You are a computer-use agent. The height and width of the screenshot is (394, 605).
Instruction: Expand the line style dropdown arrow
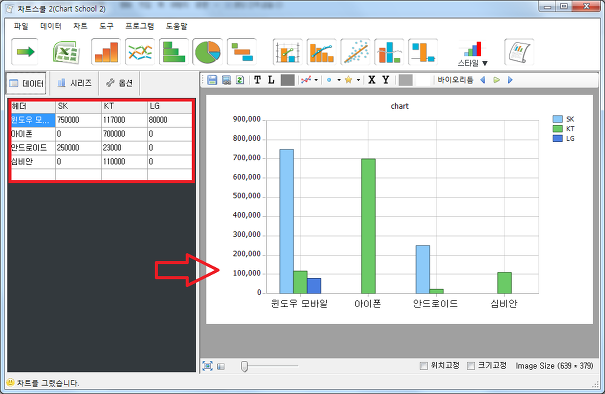pos(316,80)
